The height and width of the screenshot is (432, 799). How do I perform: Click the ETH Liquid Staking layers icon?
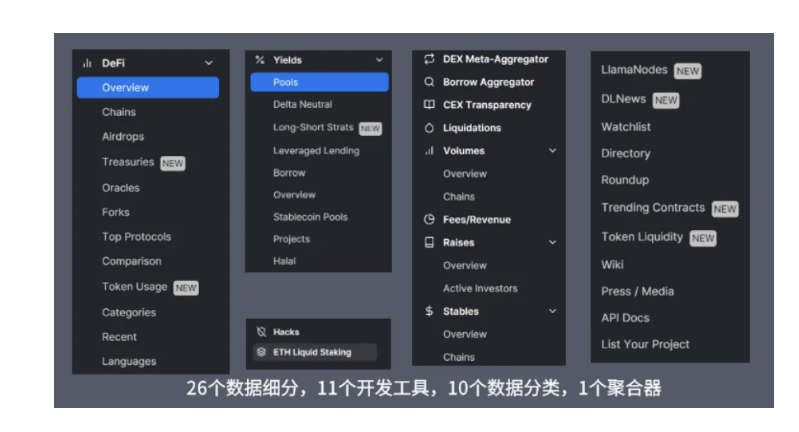(x=261, y=352)
